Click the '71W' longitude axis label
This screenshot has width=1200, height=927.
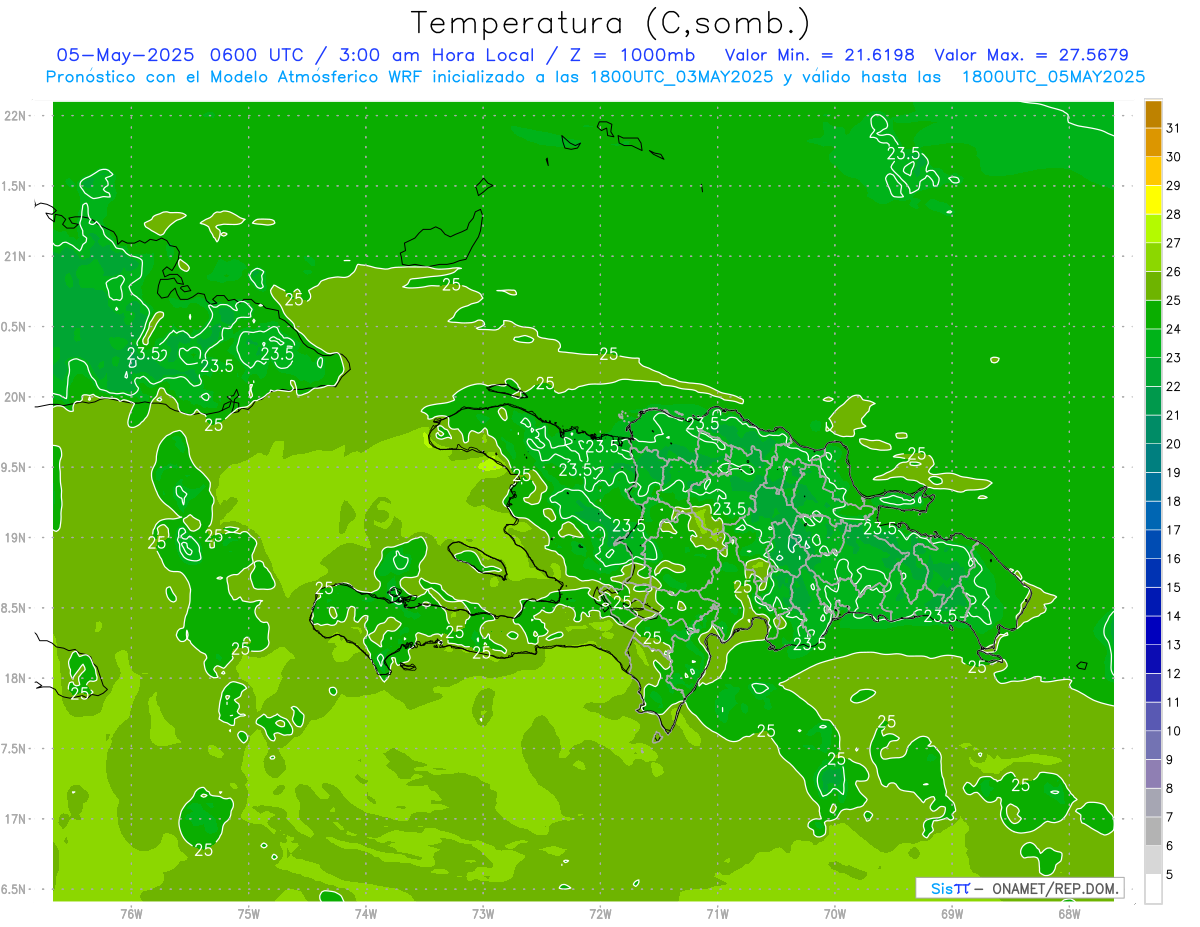coord(717,913)
